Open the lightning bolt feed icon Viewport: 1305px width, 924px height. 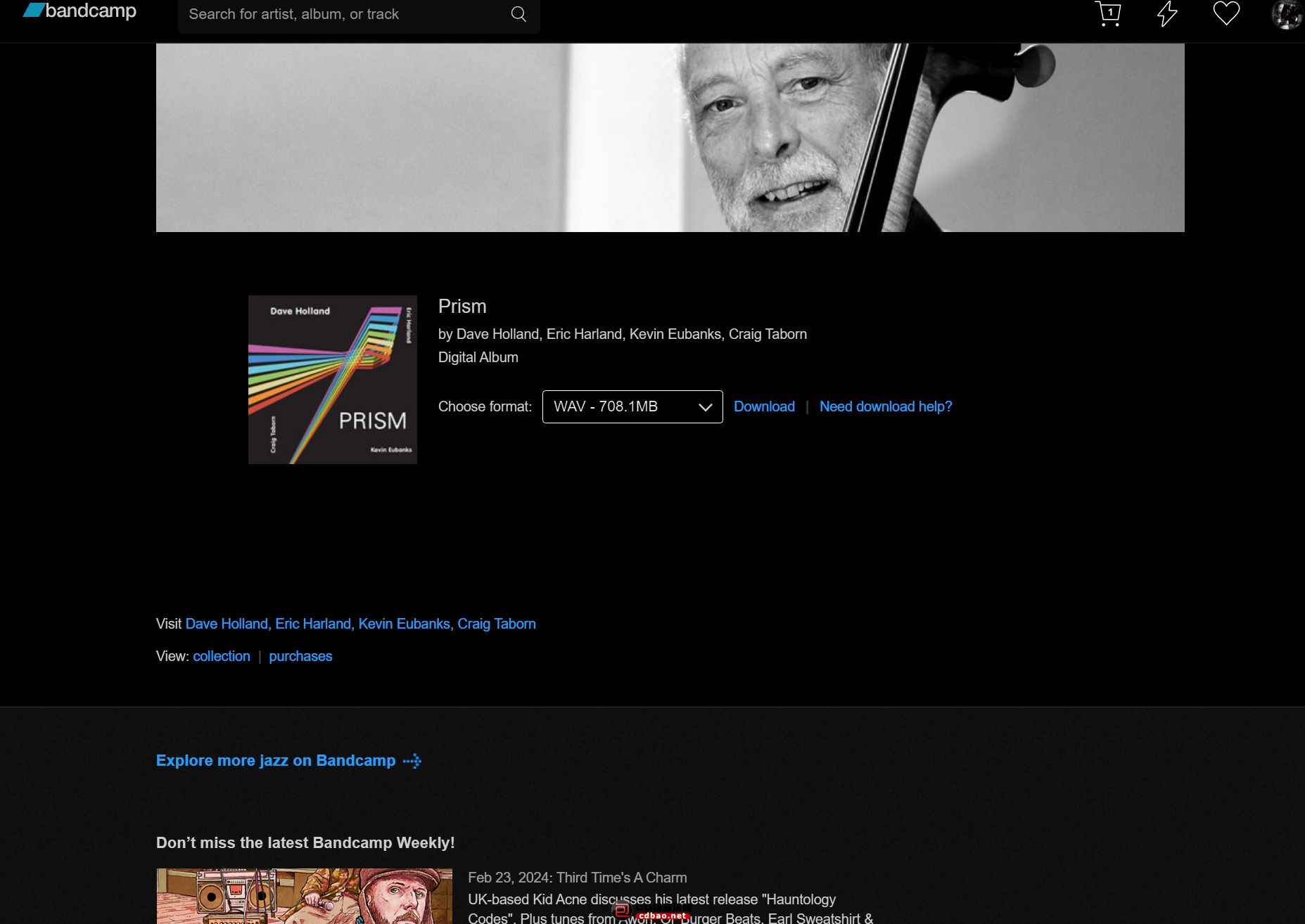[1167, 13]
